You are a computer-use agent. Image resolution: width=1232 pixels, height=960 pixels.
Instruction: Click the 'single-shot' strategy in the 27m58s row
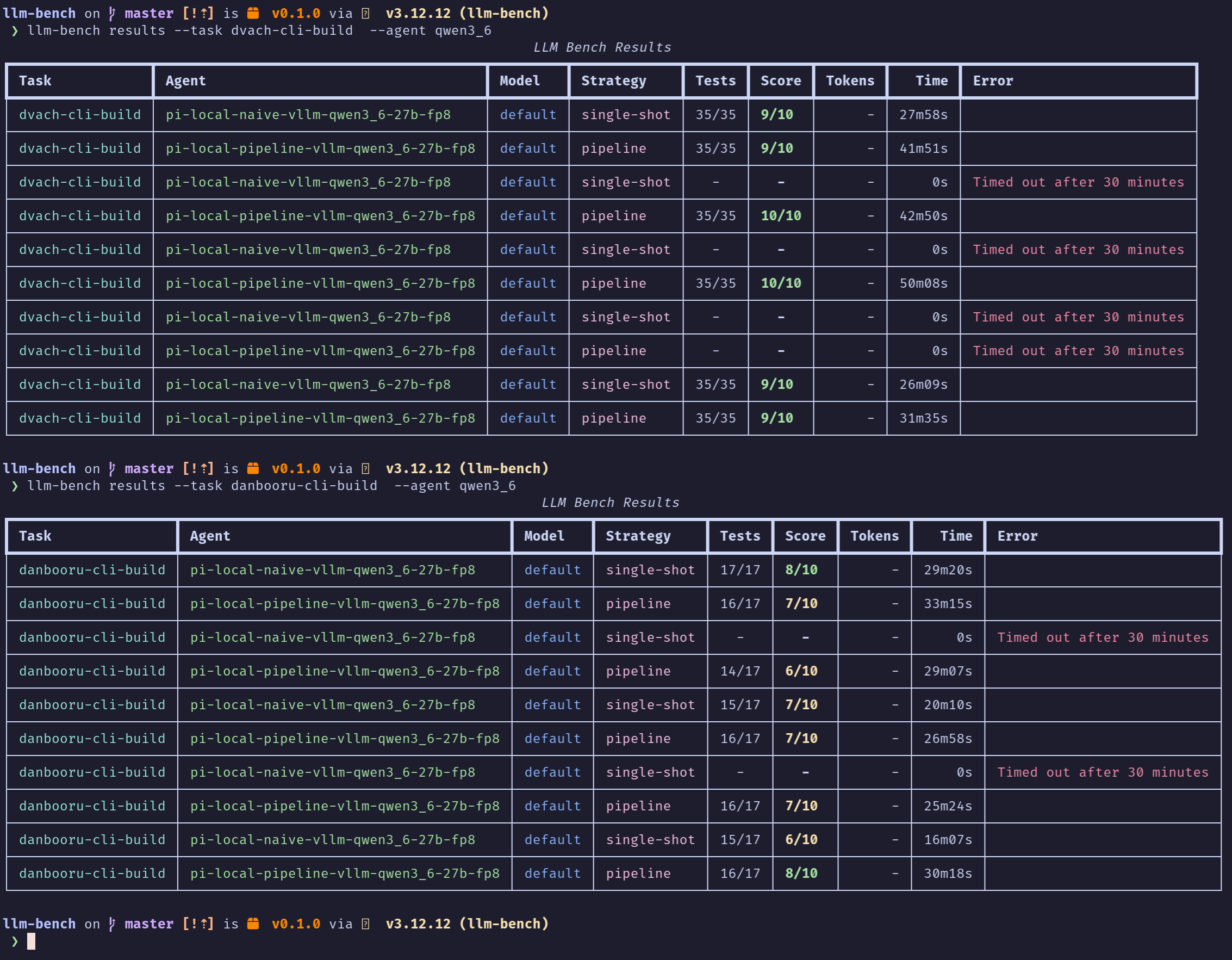coord(626,115)
